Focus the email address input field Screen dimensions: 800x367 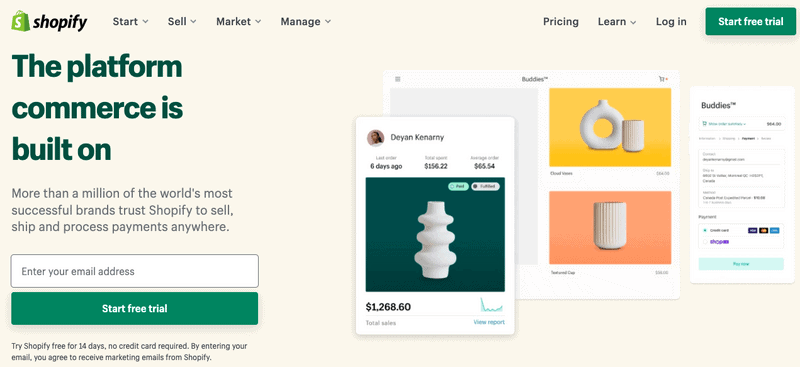(135, 271)
